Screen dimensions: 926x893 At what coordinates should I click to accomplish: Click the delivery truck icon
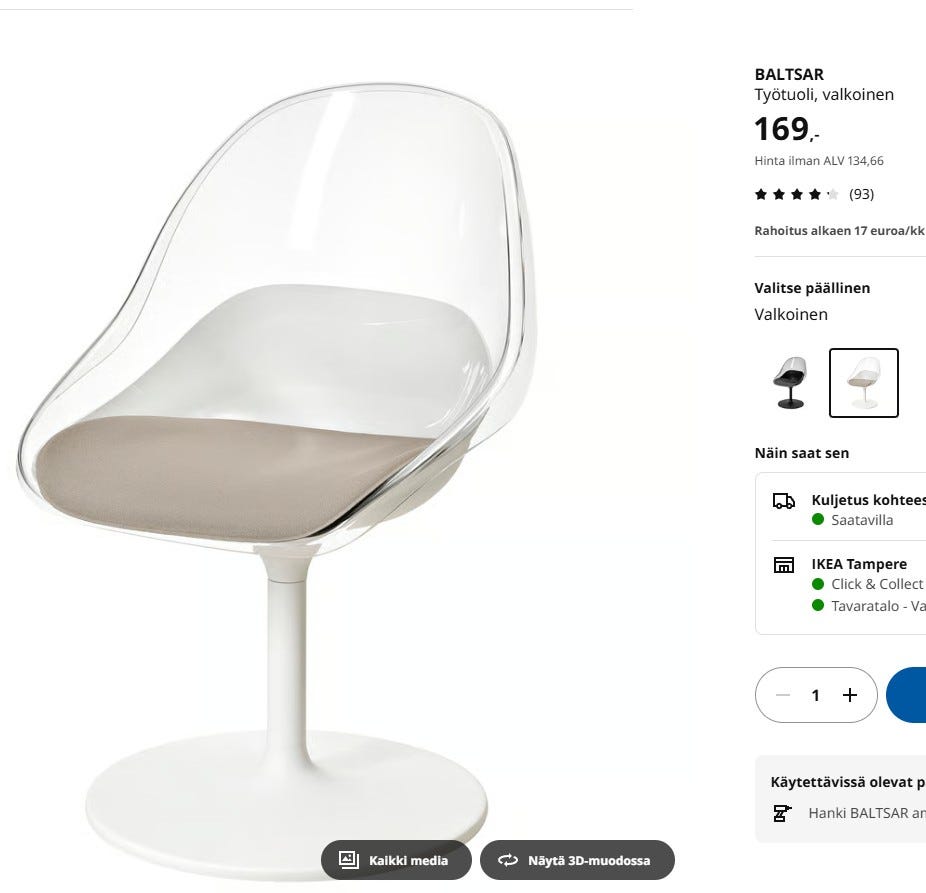784,501
